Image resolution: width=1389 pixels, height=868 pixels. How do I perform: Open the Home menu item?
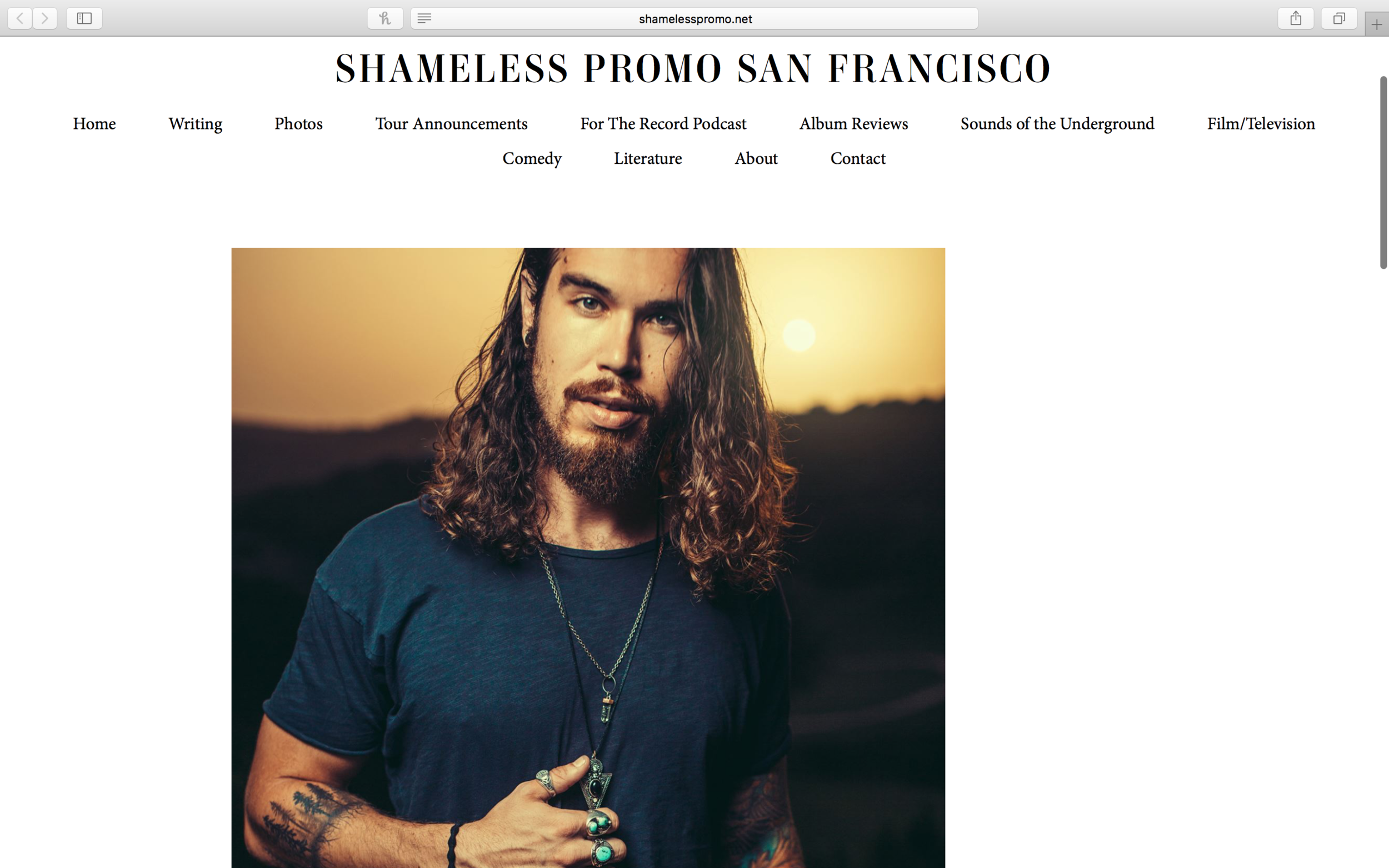[x=94, y=124]
